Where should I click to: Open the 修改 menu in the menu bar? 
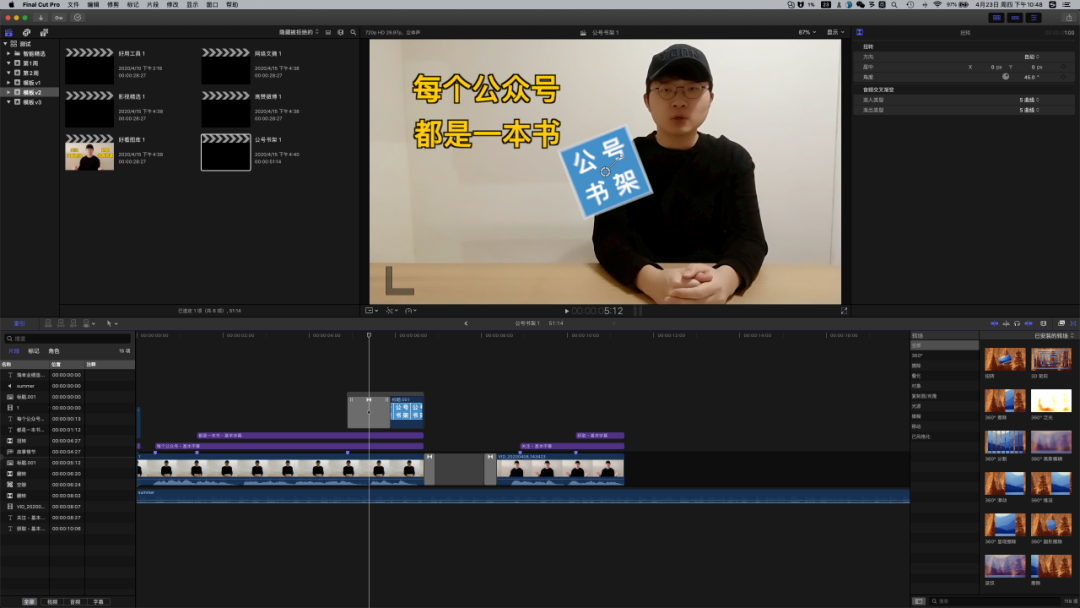[x=172, y=4]
